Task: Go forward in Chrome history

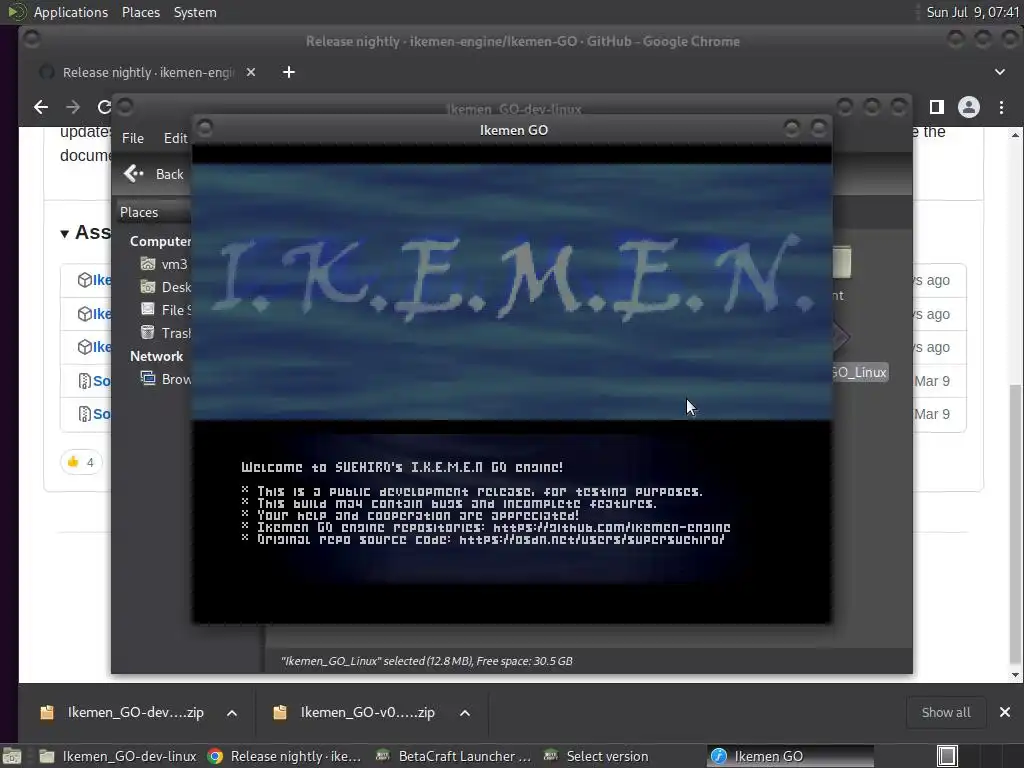Action: click(73, 106)
